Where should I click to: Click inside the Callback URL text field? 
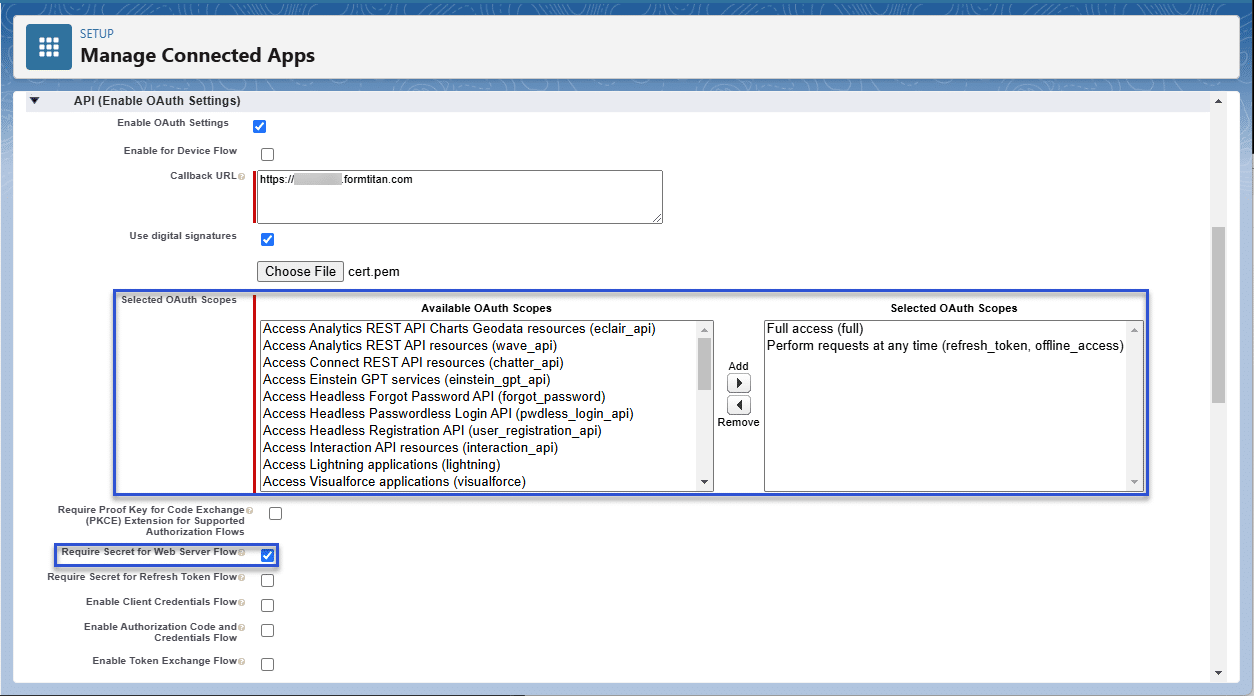(460, 196)
